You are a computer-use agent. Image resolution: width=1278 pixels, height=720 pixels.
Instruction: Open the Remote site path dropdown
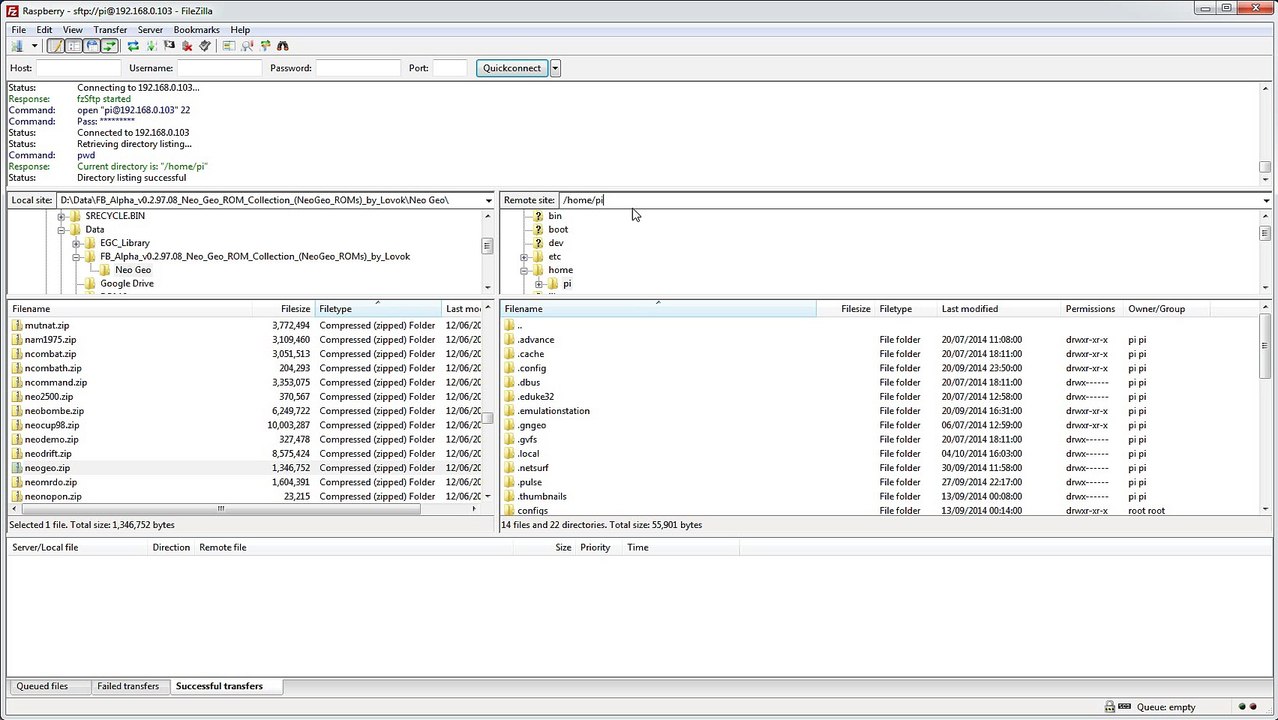[x=1265, y=200]
